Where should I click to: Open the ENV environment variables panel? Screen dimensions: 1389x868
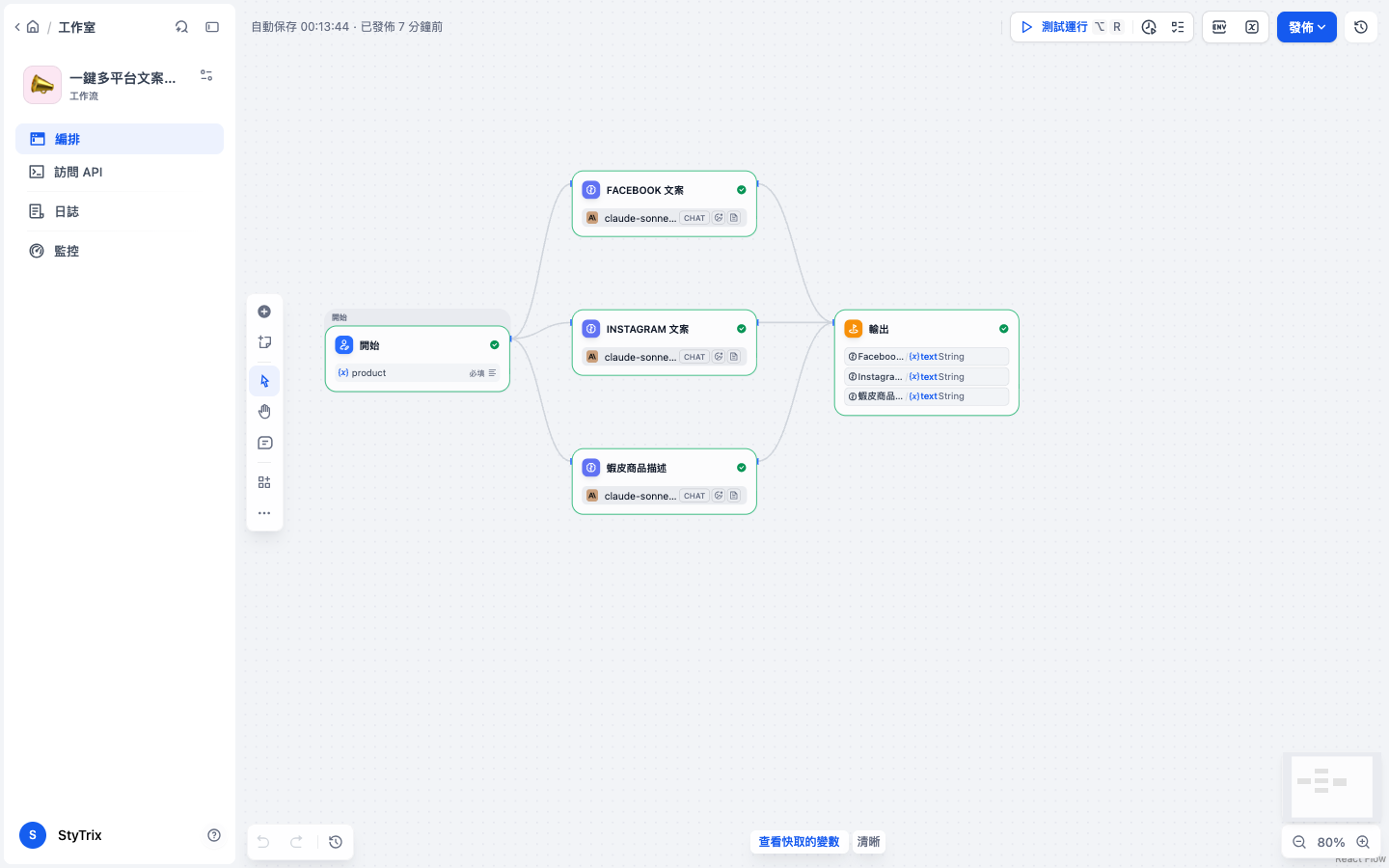[x=1219, y=27]
